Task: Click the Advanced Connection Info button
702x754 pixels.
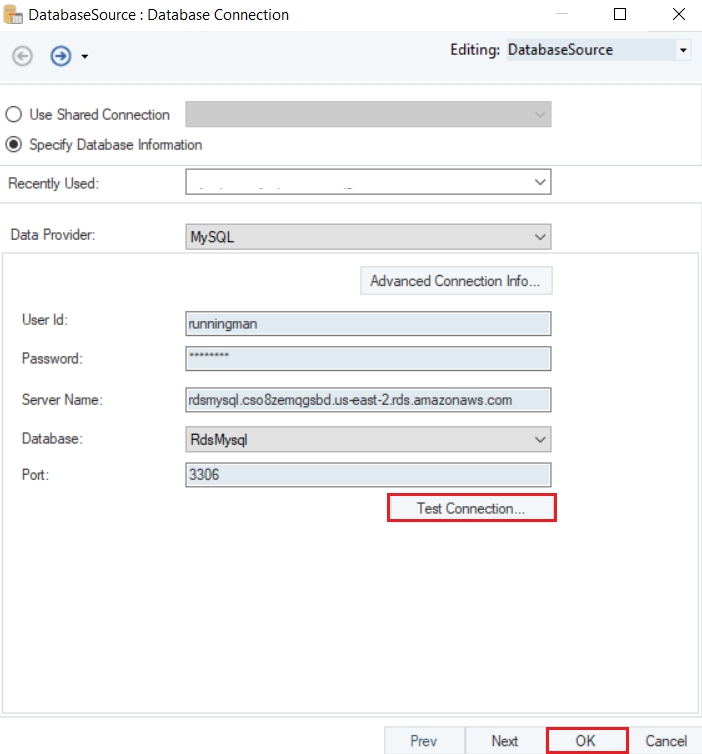Action: coord(455,281)
